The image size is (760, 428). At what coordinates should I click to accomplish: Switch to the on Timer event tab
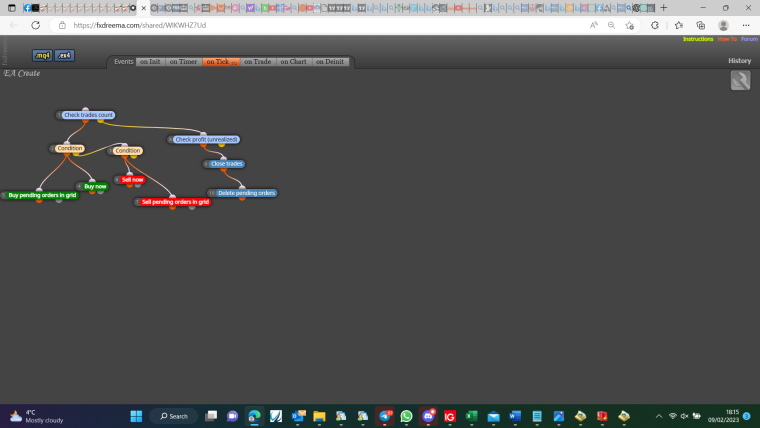click(183, 62)
